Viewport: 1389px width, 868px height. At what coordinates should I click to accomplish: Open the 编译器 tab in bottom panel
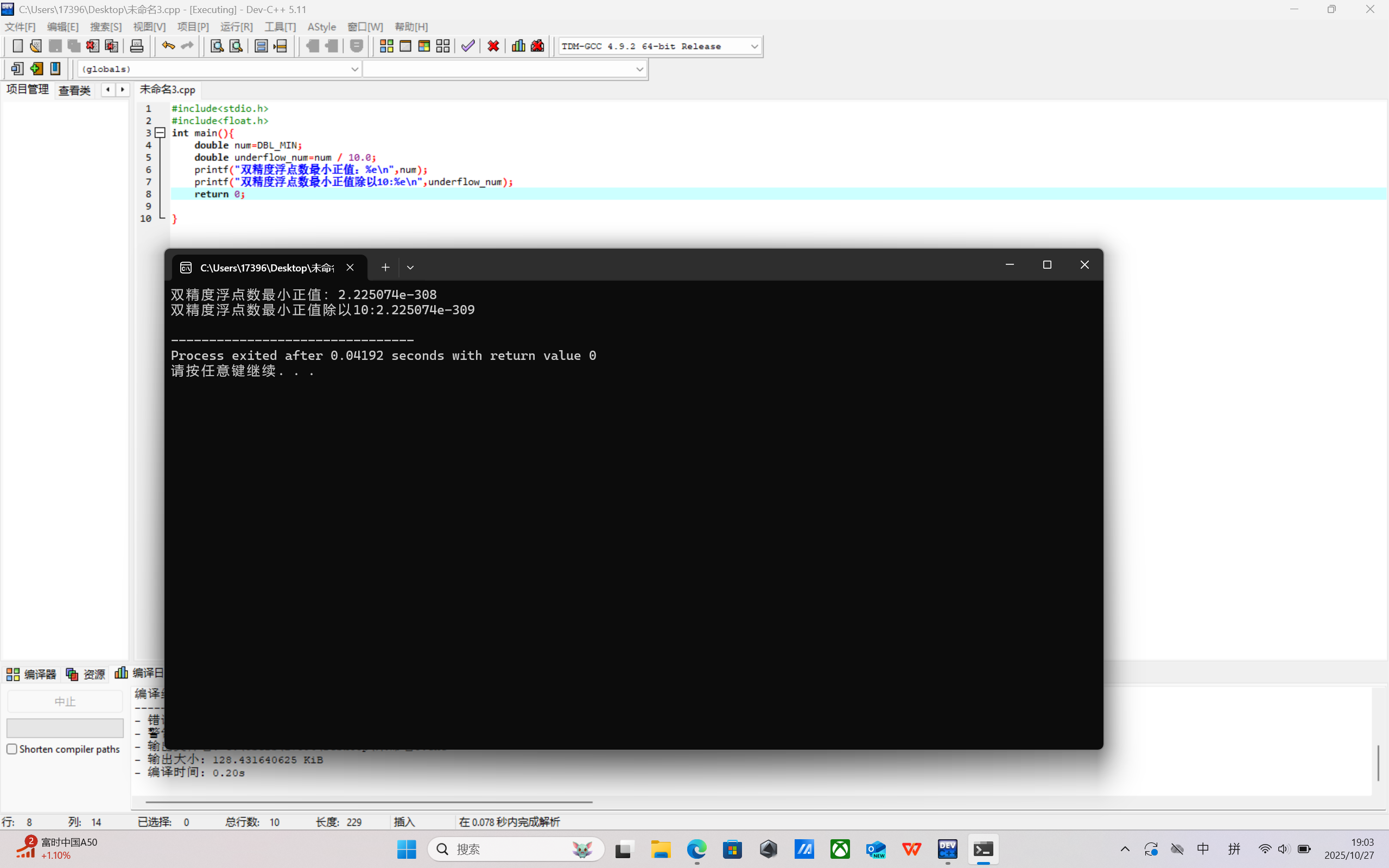point(31,674)
